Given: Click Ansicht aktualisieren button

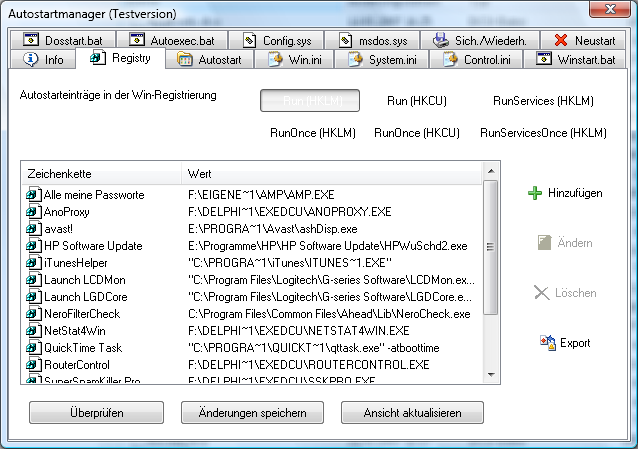Looking at the screenshot, I should pos(412,413).
